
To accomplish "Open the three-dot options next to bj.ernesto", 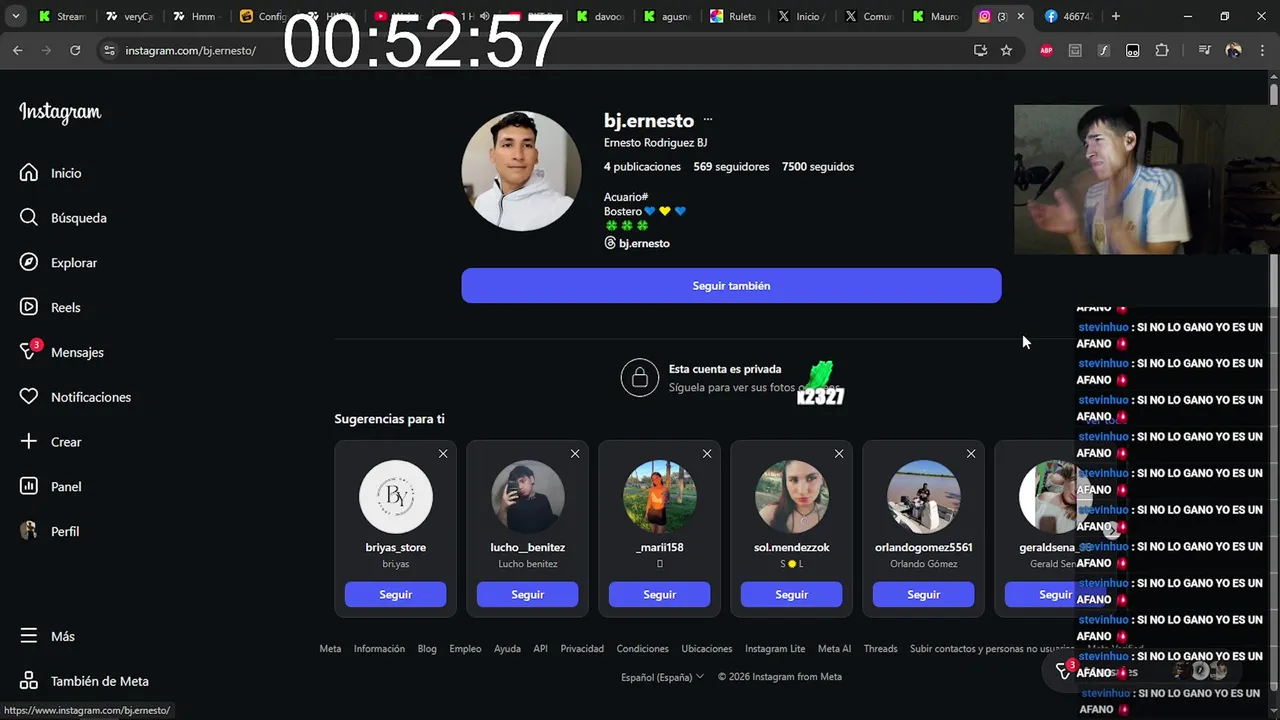I will coord(708,120).
